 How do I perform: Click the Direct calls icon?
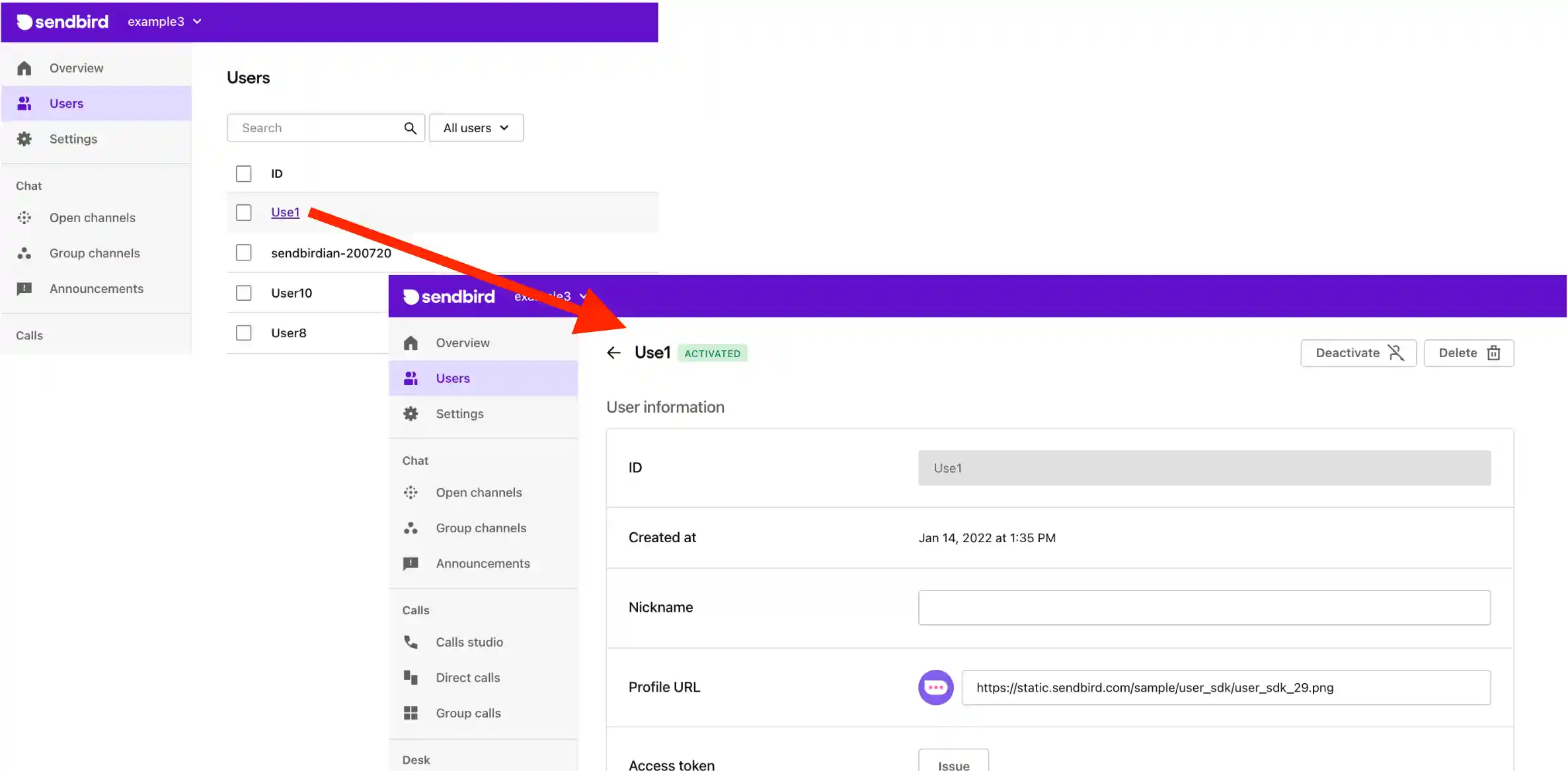pyautogui.click(x=411, y=678)
